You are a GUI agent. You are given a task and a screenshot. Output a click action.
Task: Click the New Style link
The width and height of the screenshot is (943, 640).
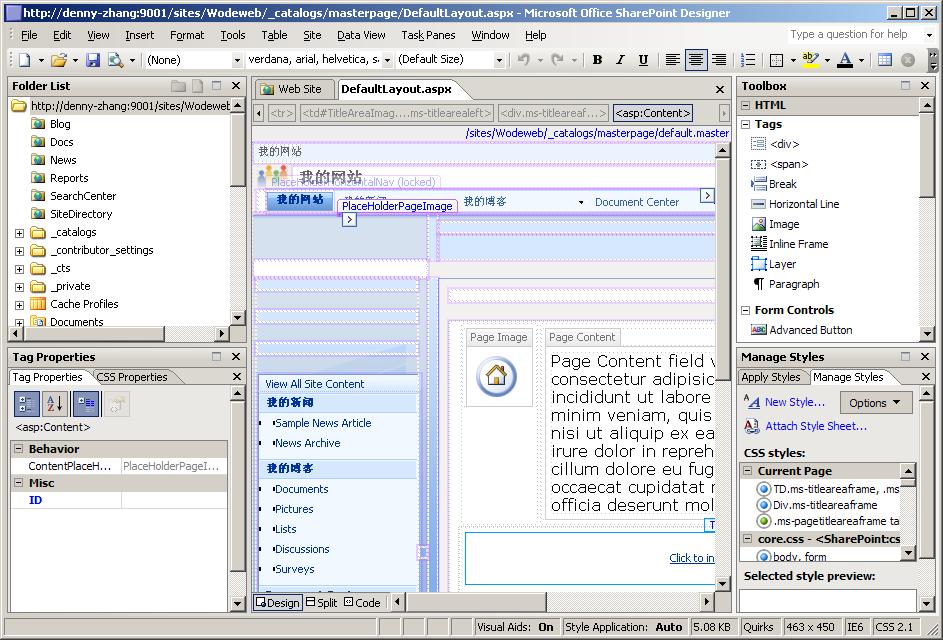[x=794, y=402]
